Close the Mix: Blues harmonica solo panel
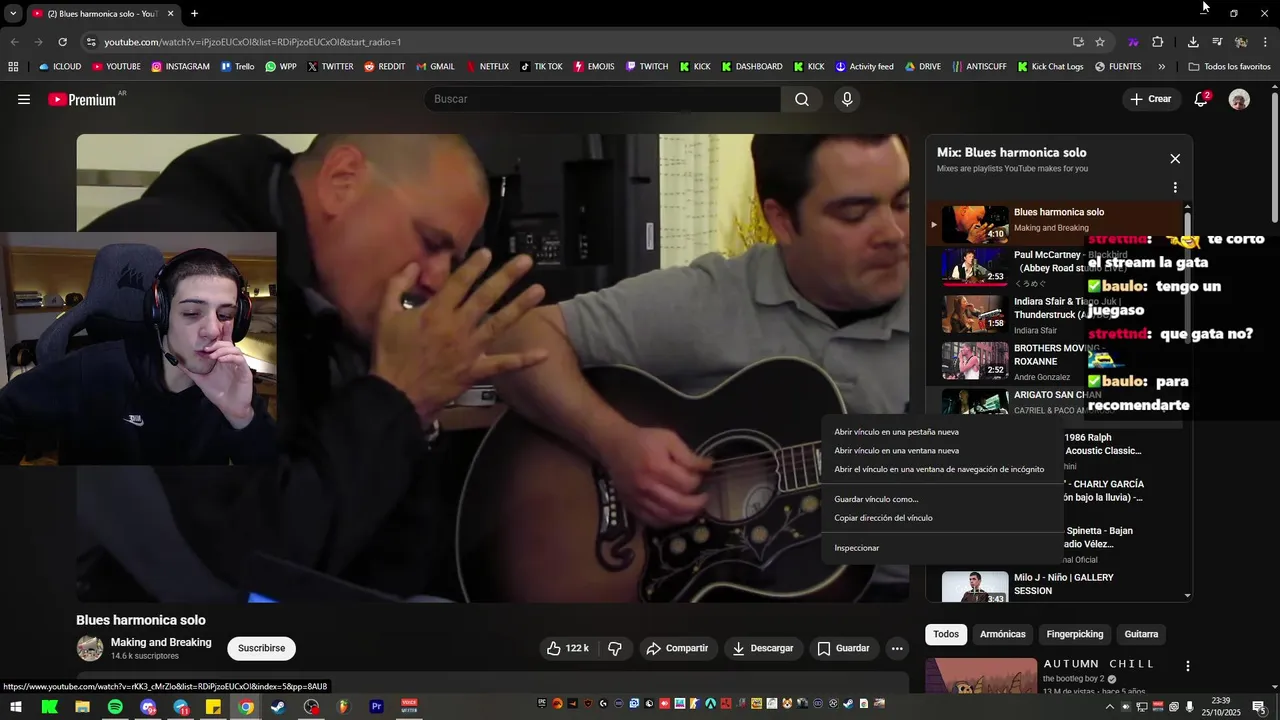The width and height of the screenshot is (1280, 720). [1175, 158]
